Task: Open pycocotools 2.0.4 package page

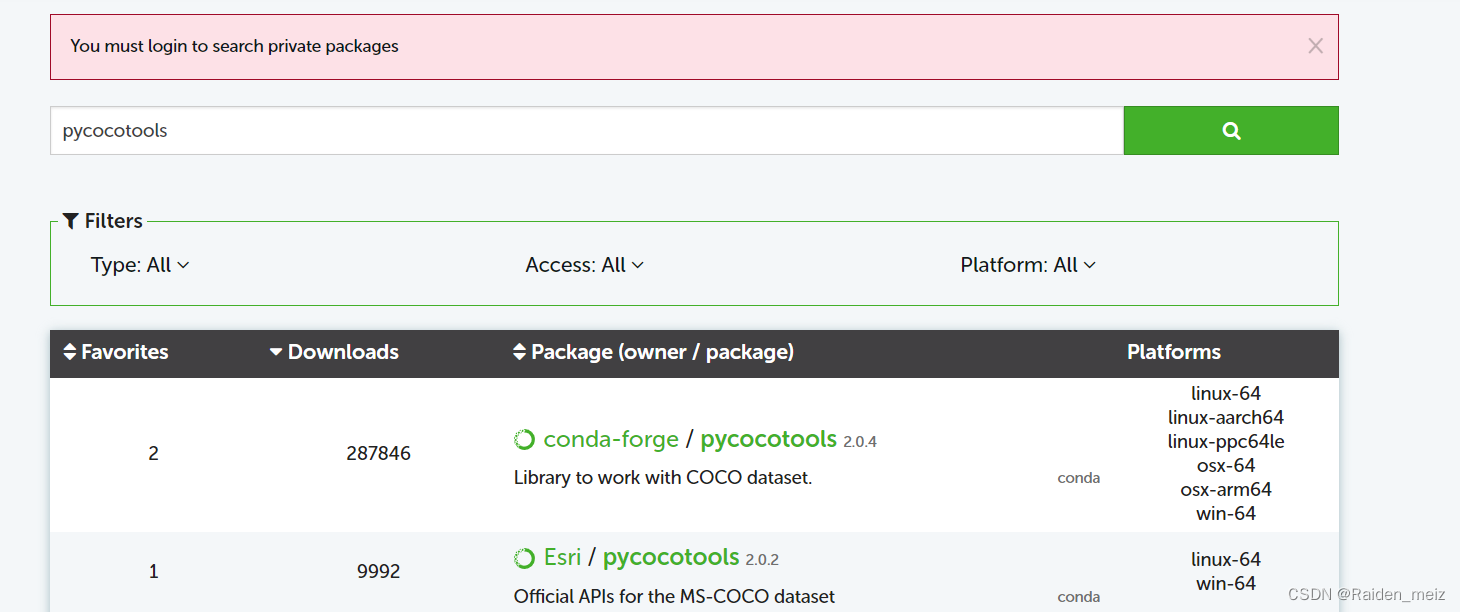Action: click(x=768, y=438)
